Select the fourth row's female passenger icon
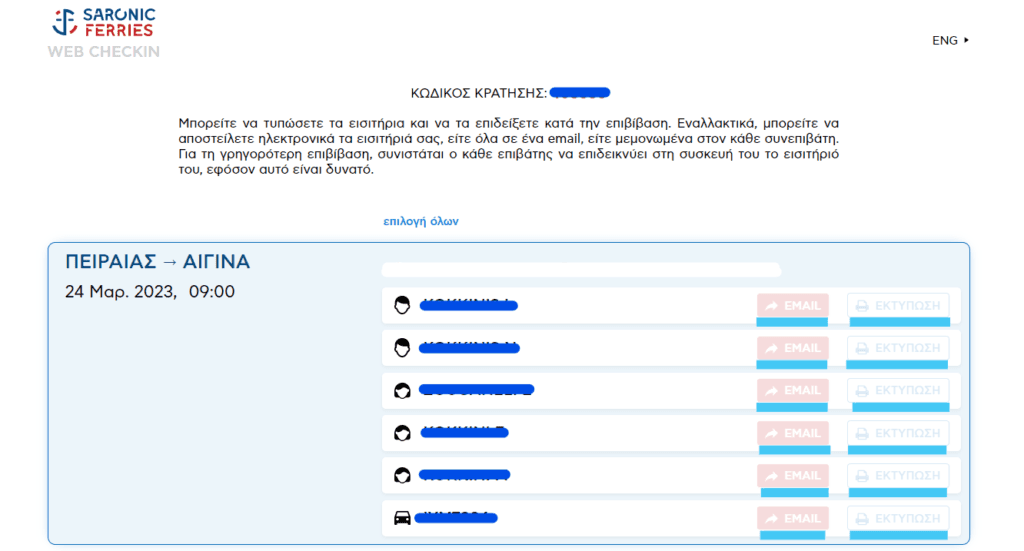 [x=402, y=433]
